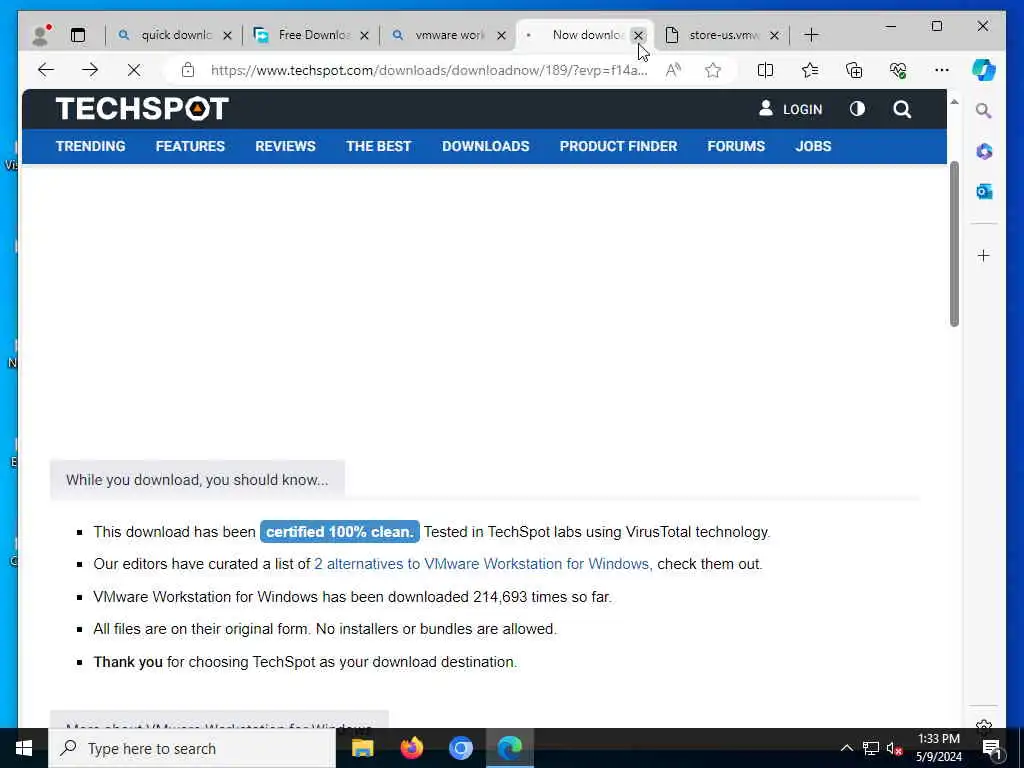Select Microsoft Edge in the taskbar

click(x=509, y=748)
